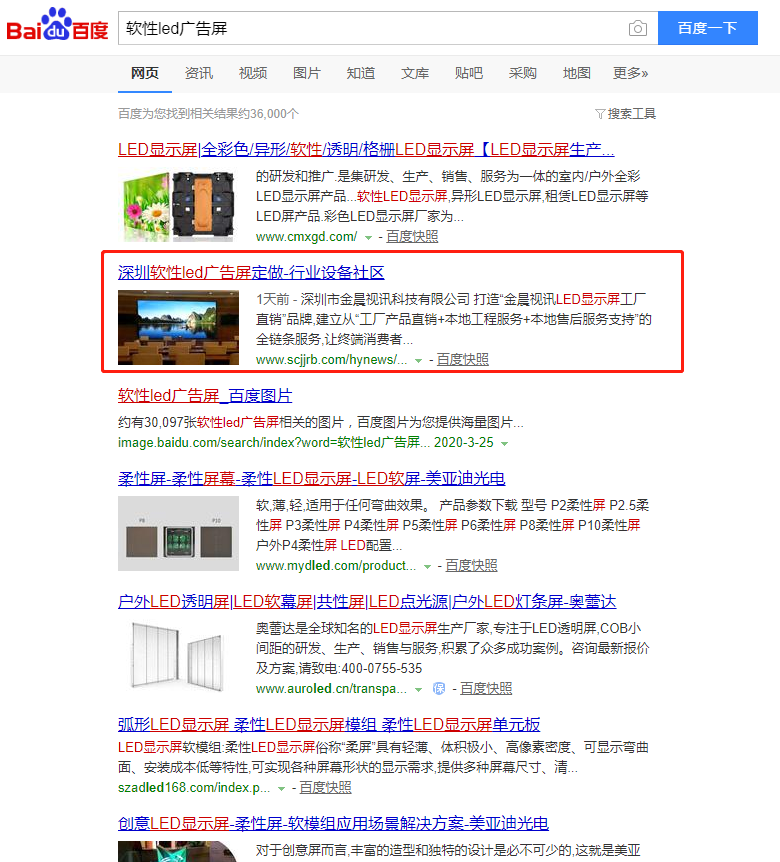
Task: Open 百度快照 for the scjjrb.com result
Action: pyautogui.click(x=463, y=360)
